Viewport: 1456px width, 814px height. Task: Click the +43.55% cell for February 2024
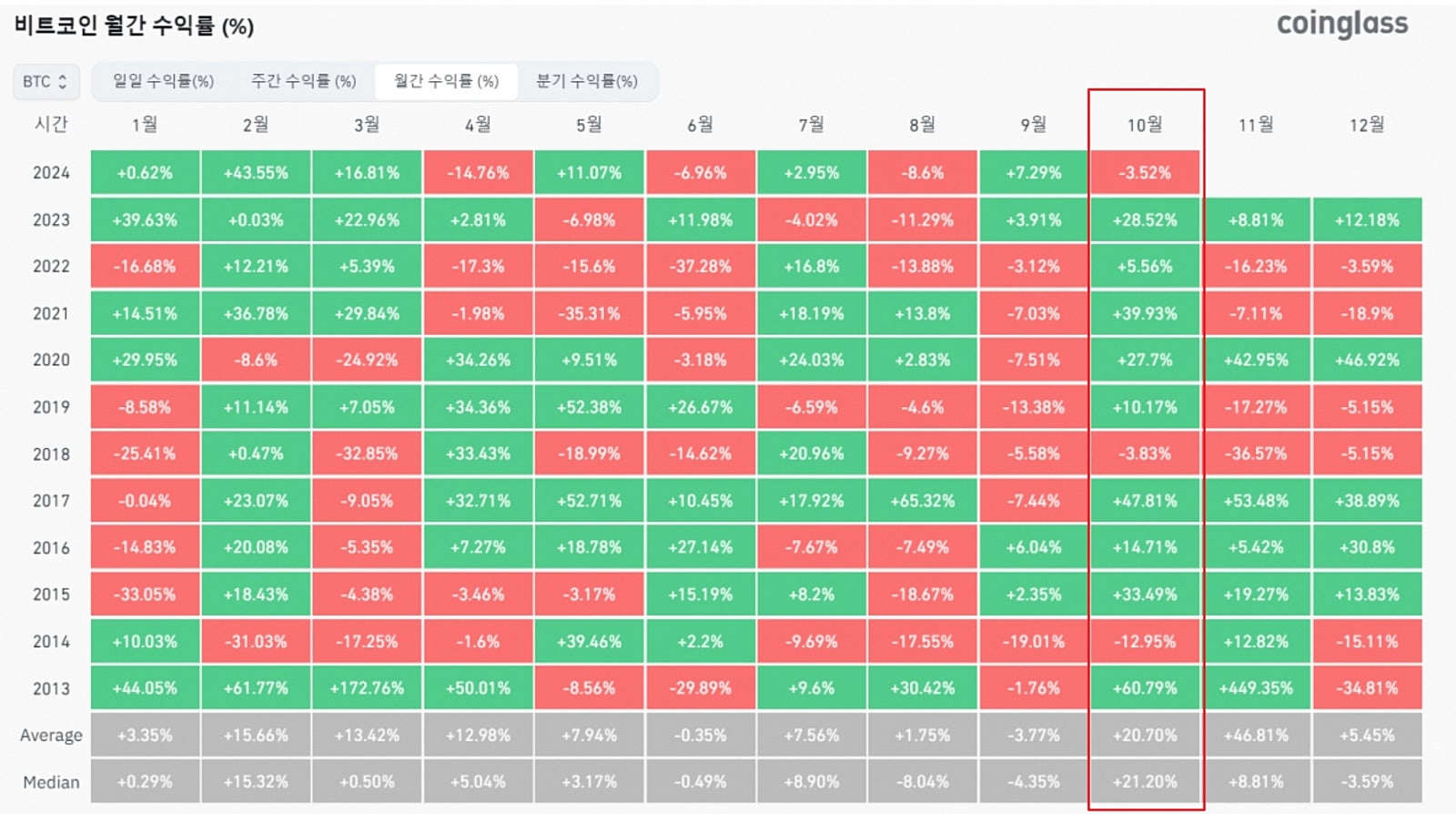tap(256, 173)
